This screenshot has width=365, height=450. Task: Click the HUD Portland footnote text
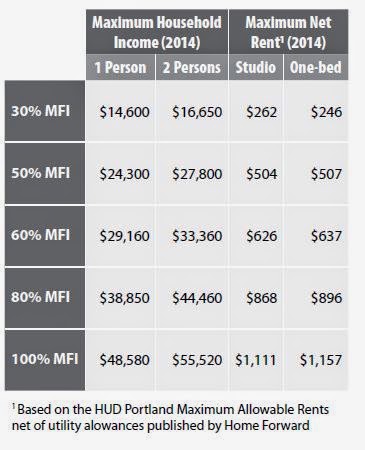pos(170,417)
